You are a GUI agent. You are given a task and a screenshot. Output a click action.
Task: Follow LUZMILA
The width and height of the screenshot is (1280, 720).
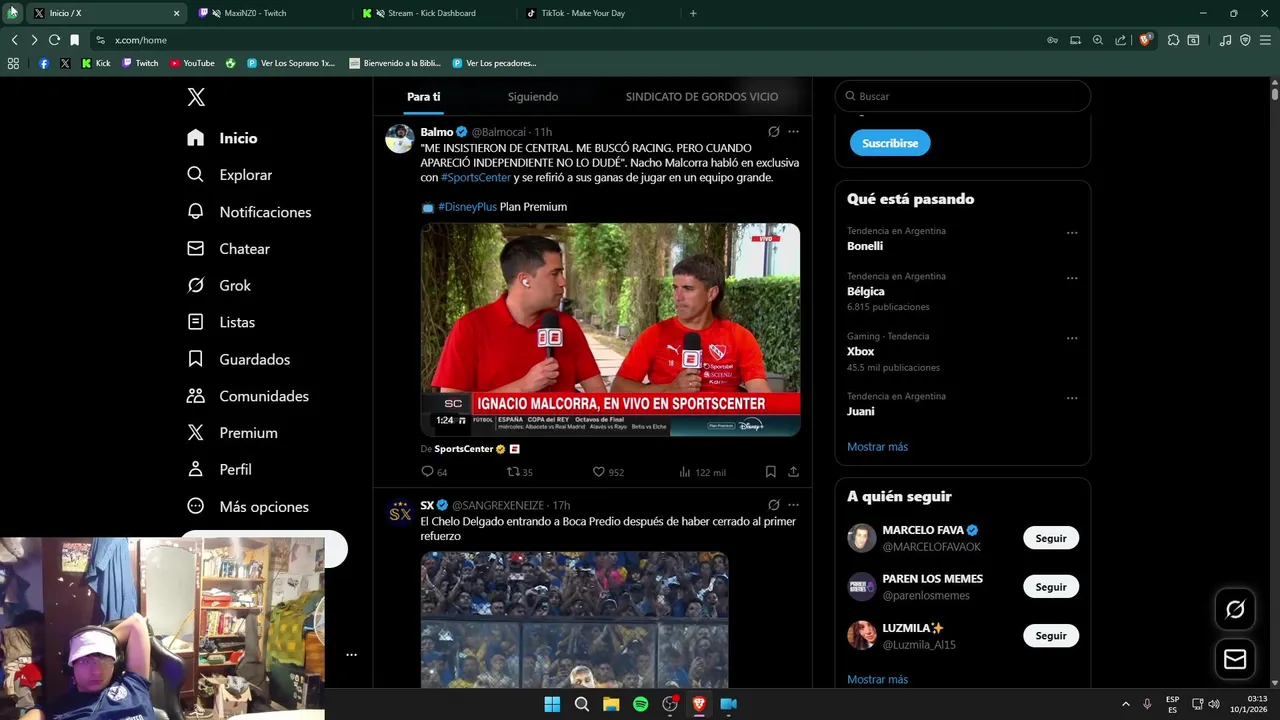click(x=1051, y=636)
